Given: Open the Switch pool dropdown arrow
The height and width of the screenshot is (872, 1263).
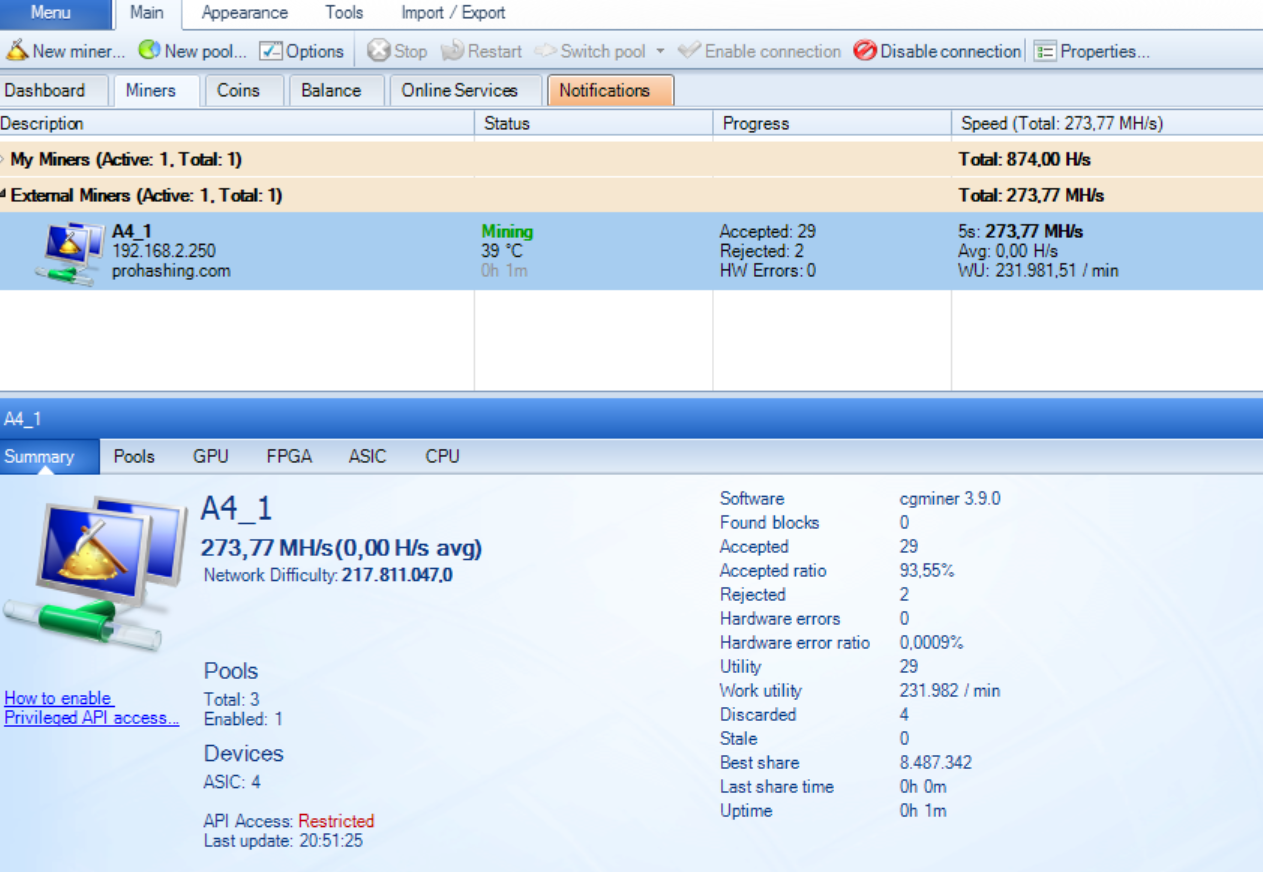Looking at the screenshot, I should coord(660,51).
